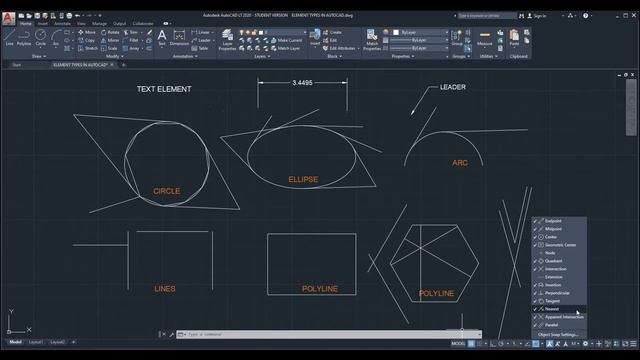
Task: Expand the Layers panel
Action: coord(262,56)
